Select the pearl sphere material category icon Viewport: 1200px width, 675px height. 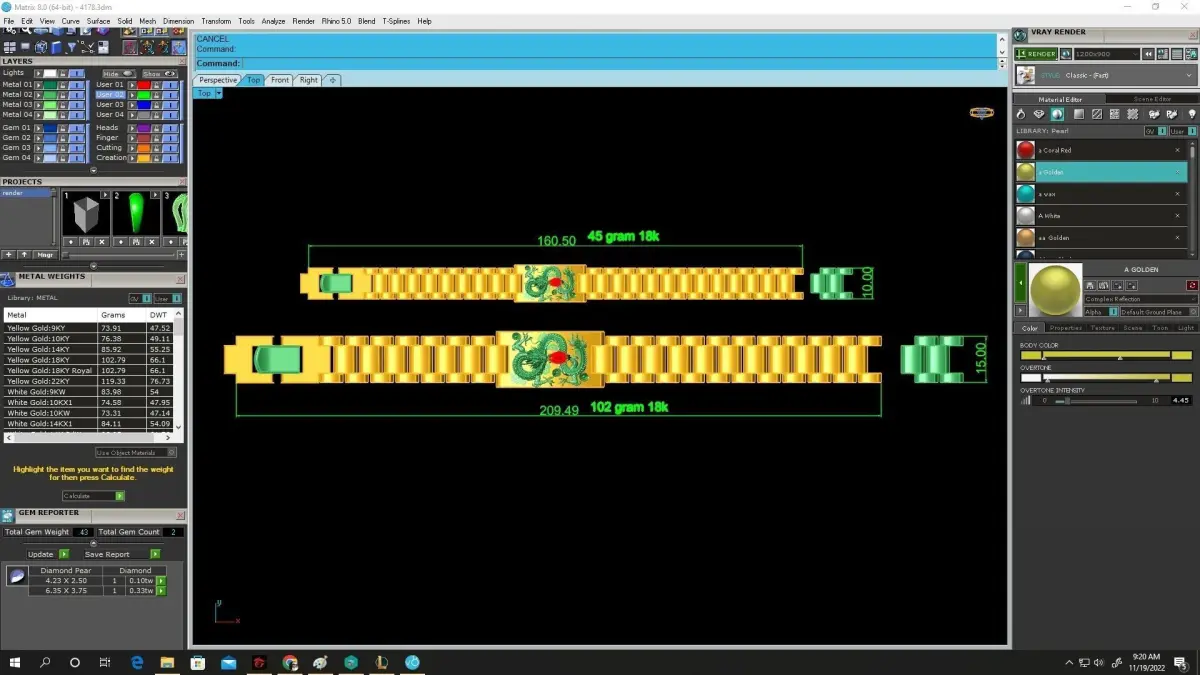(x=1058, y=115)
